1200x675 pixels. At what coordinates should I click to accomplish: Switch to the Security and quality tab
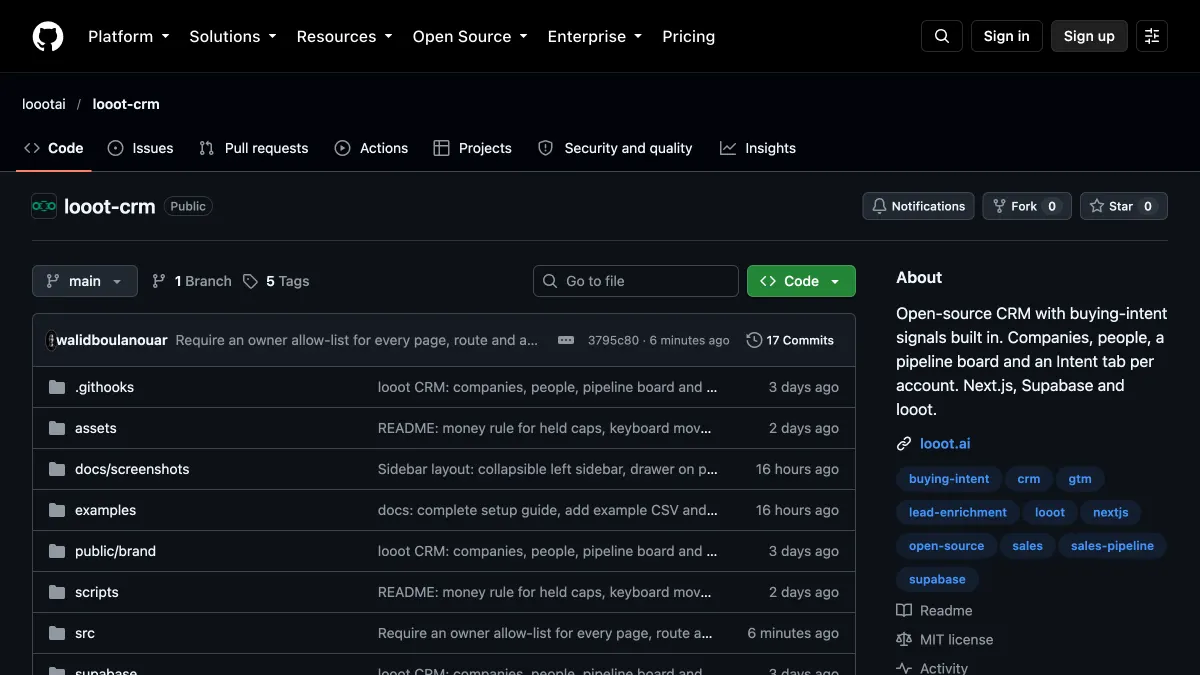(615, 148)
